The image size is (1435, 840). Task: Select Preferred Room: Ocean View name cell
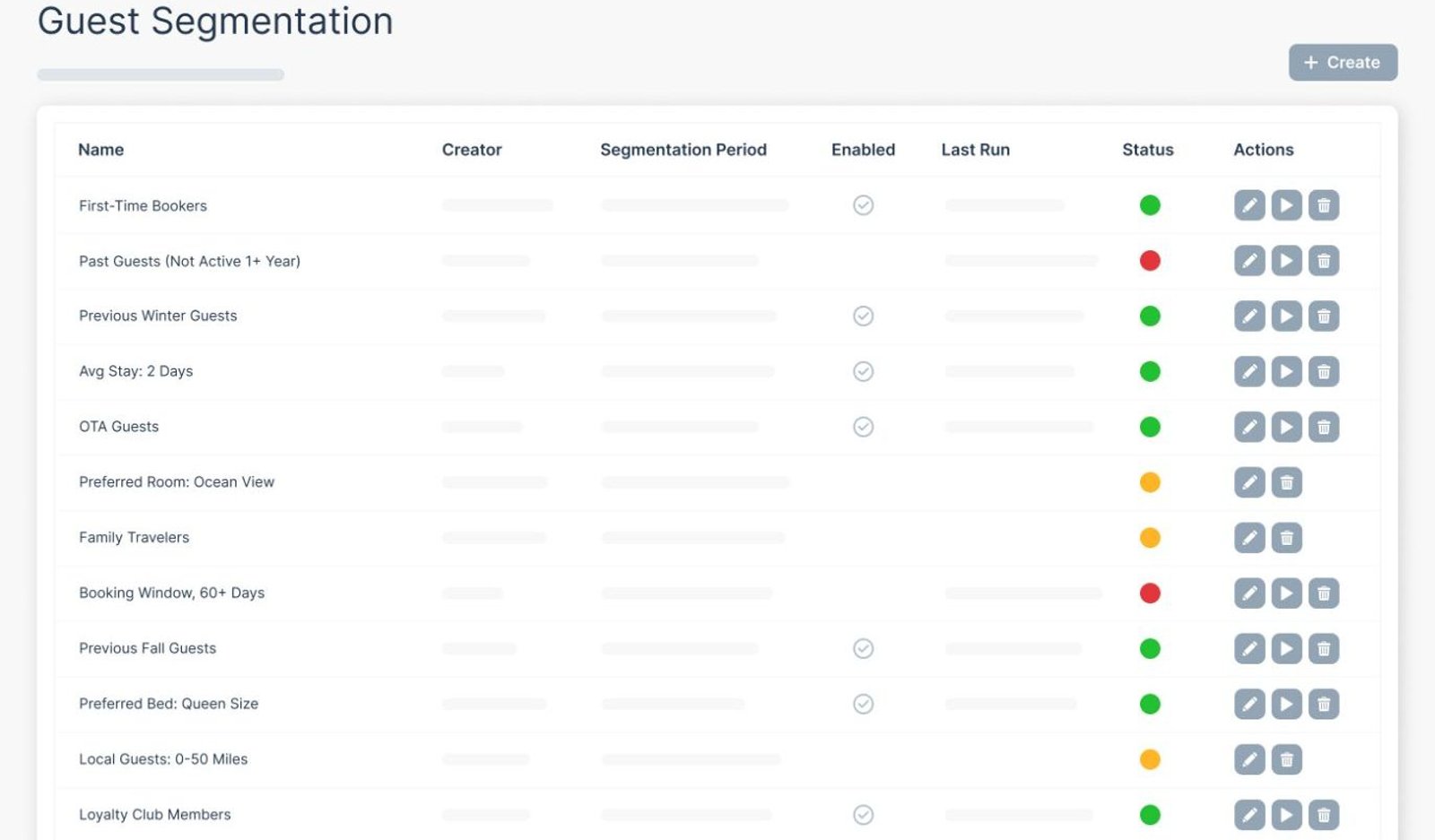(x=177, y=482)
